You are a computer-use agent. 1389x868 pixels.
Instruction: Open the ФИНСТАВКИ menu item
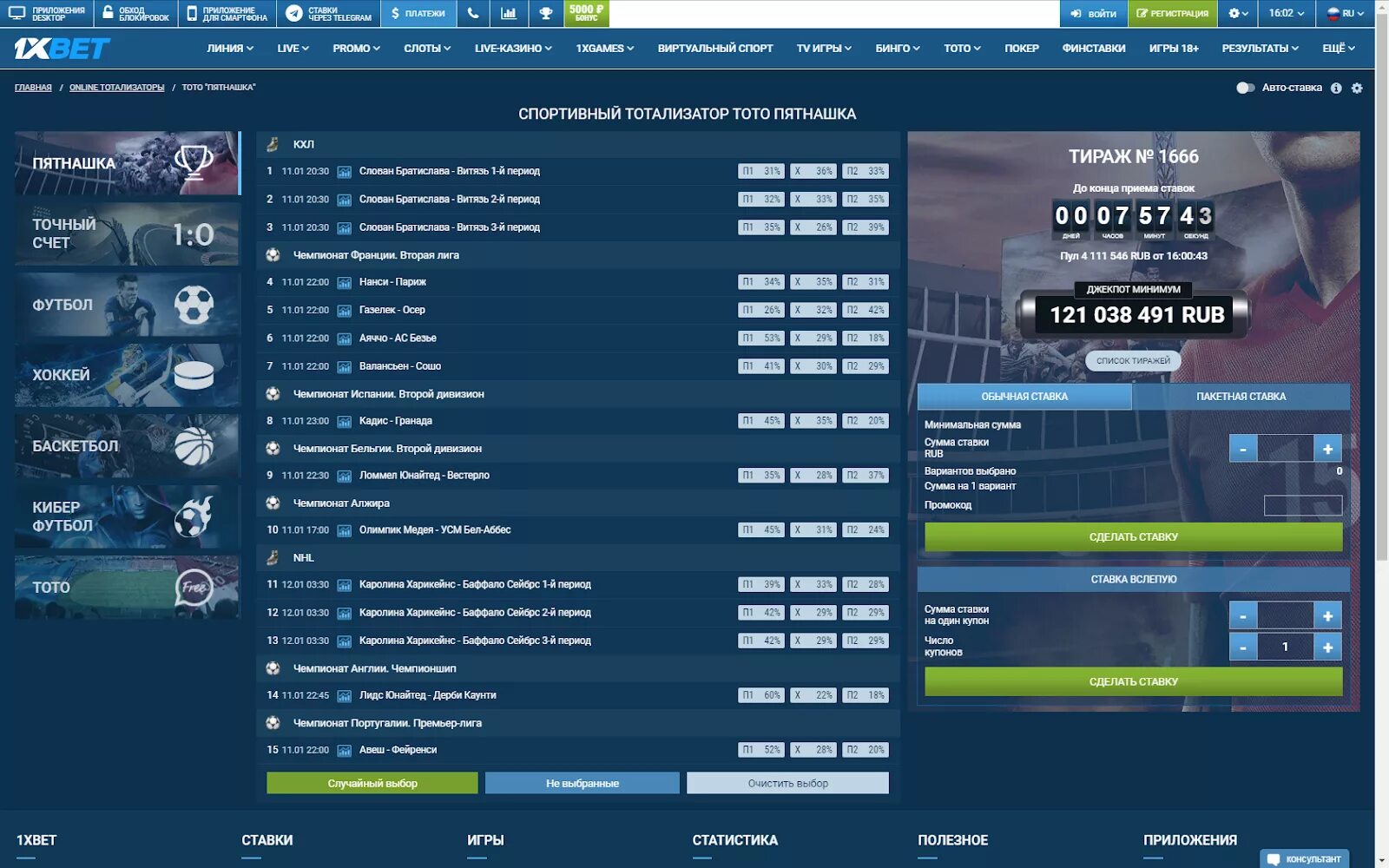[1094, 49]
